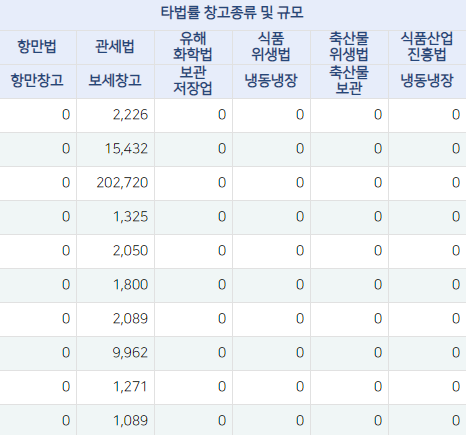Click the 식품산업 진흥법 header cell

427,46
